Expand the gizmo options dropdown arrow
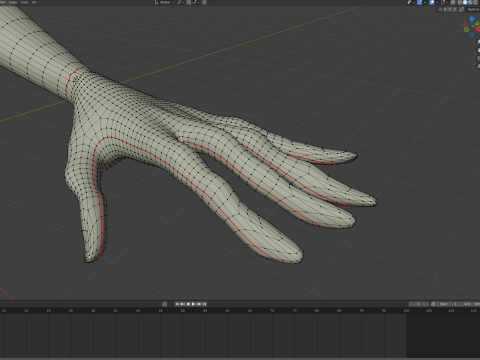This screenshot has height=360, width=480. (x=425, y=2)
